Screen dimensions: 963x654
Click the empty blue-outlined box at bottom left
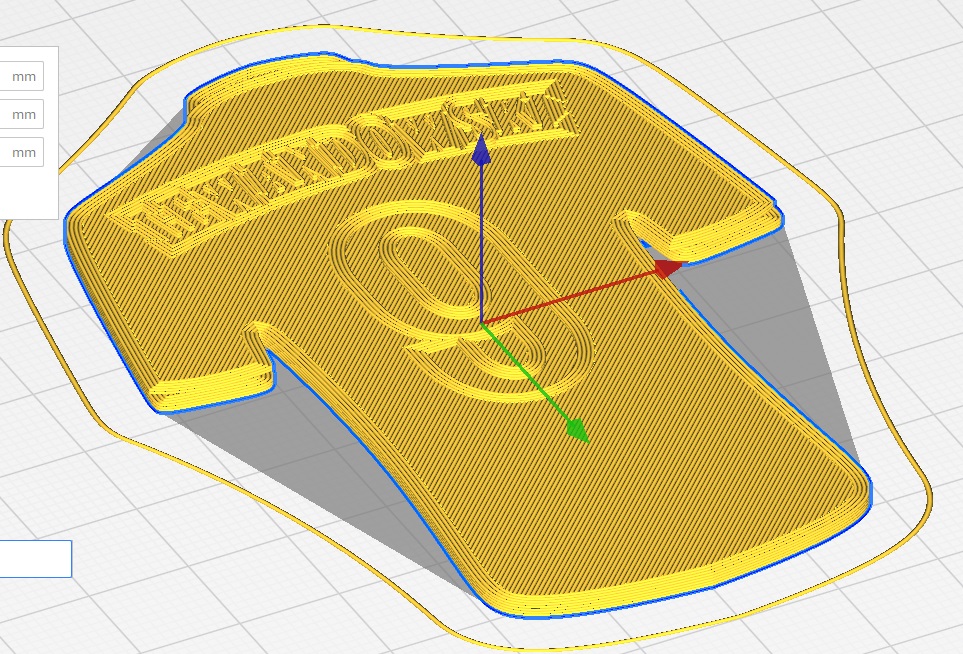tap(36, 559)
